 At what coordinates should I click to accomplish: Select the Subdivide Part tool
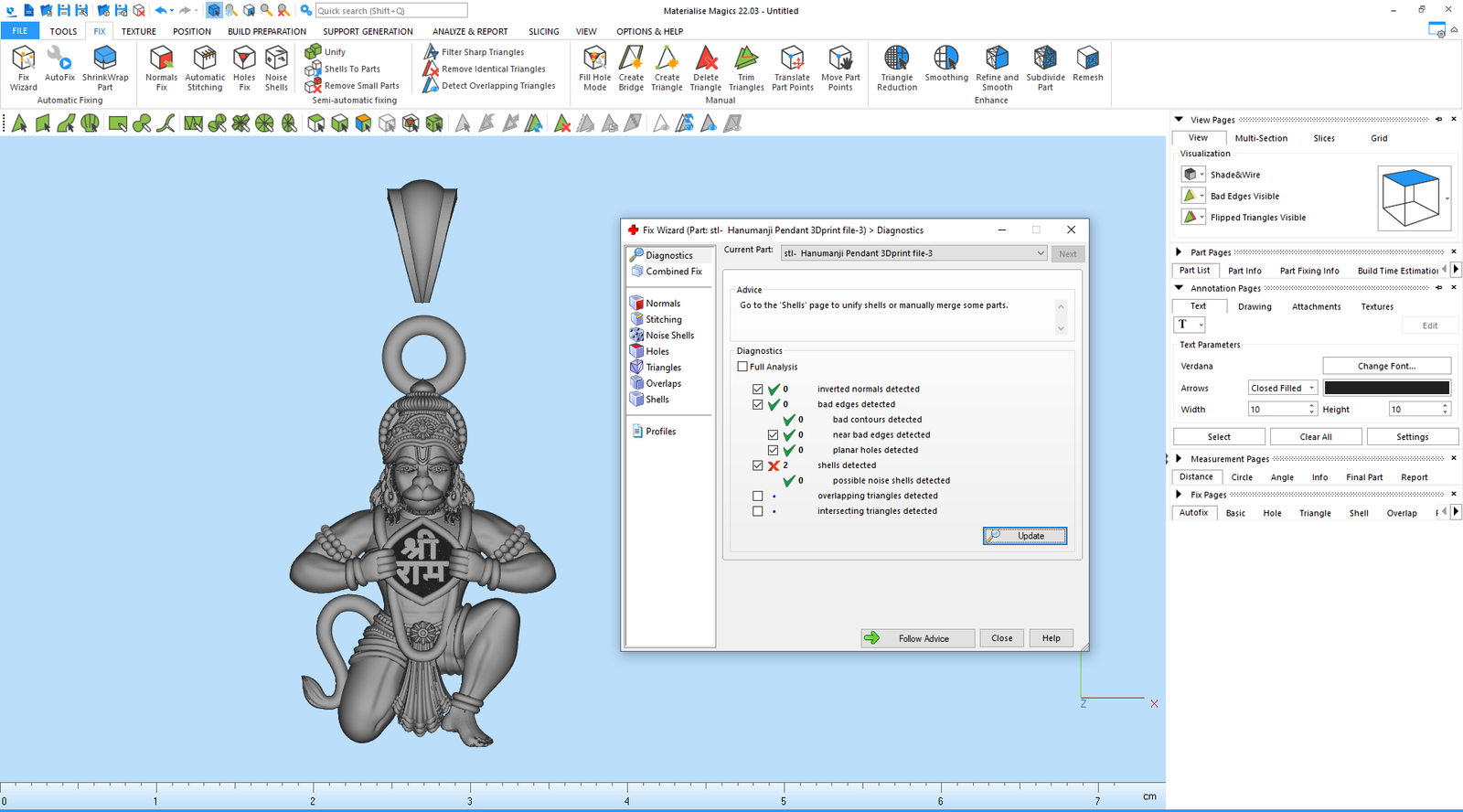coord(1045,68)
